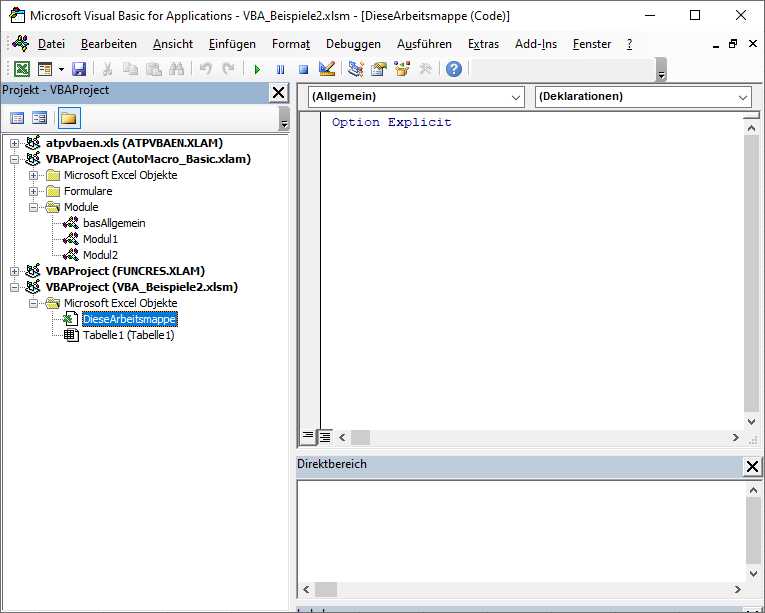Image resolution: width=765 pixels, height=613 pixels.
Task: Switch to Microsoft Excel view icon
Action: (21, 69)
